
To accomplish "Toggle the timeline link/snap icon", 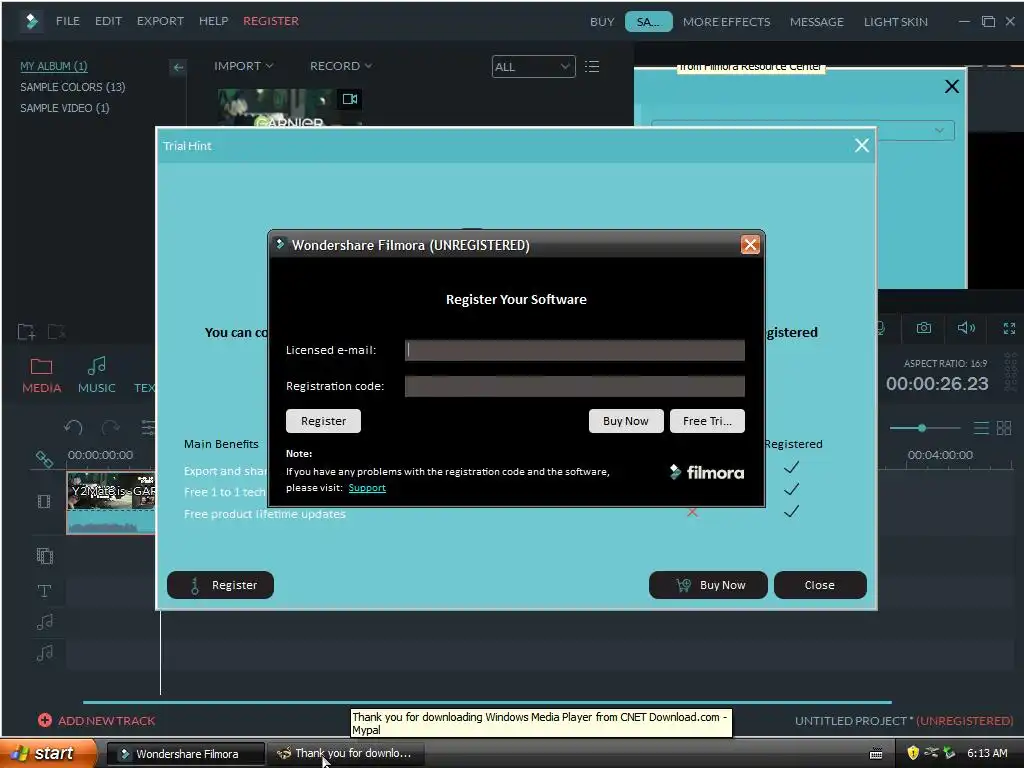I will click(x=44, y=459).
